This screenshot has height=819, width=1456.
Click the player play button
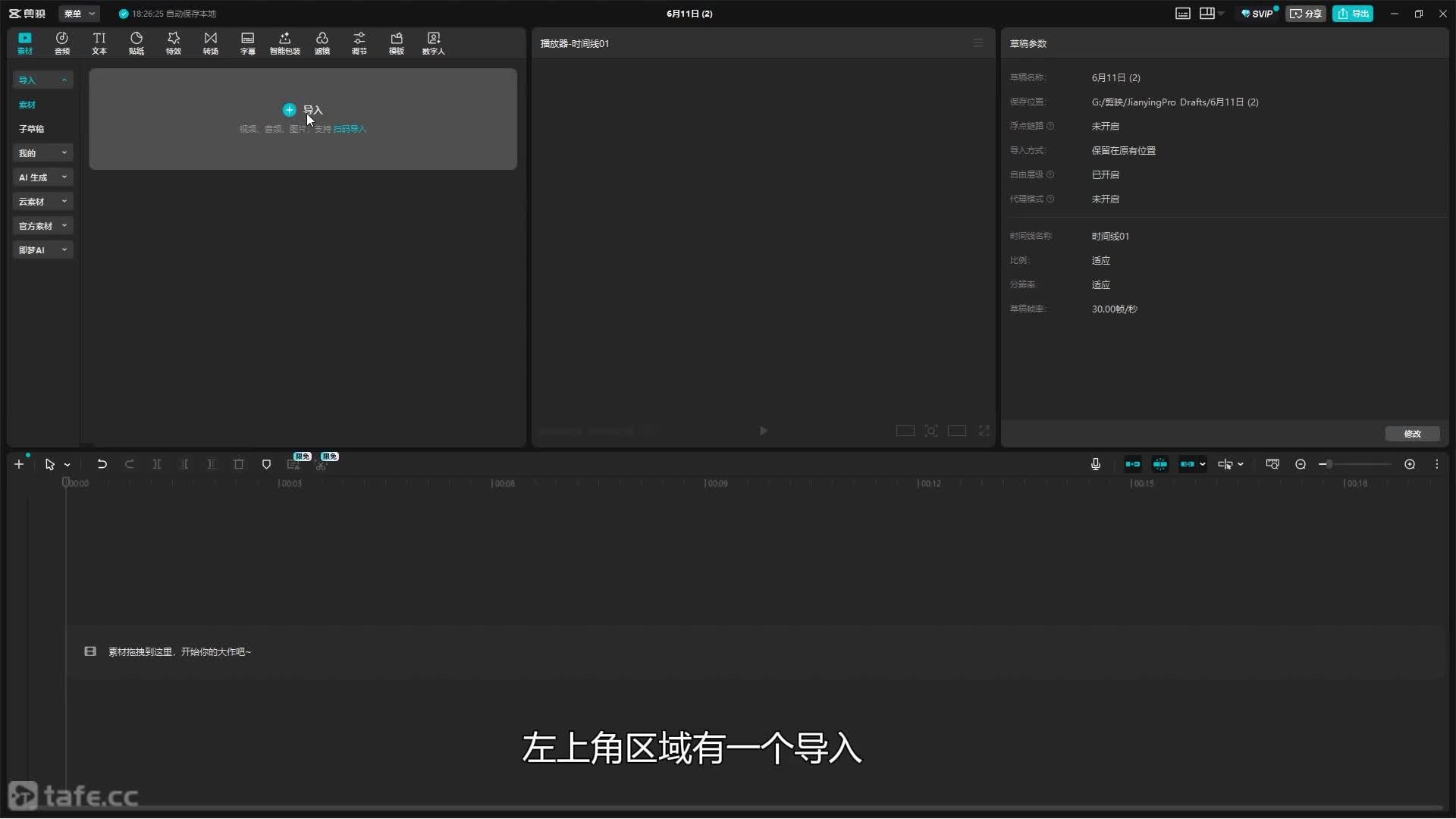pos(764,431)
